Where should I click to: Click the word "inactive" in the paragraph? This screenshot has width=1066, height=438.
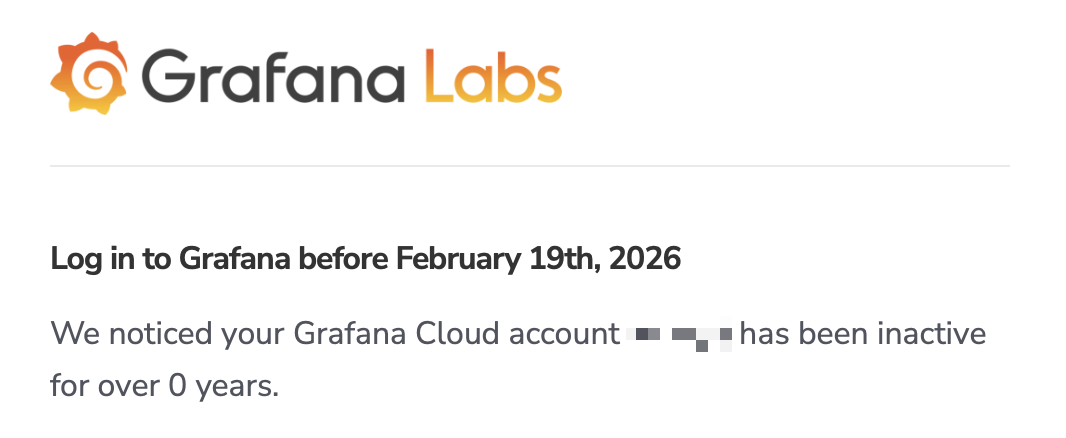932,333
